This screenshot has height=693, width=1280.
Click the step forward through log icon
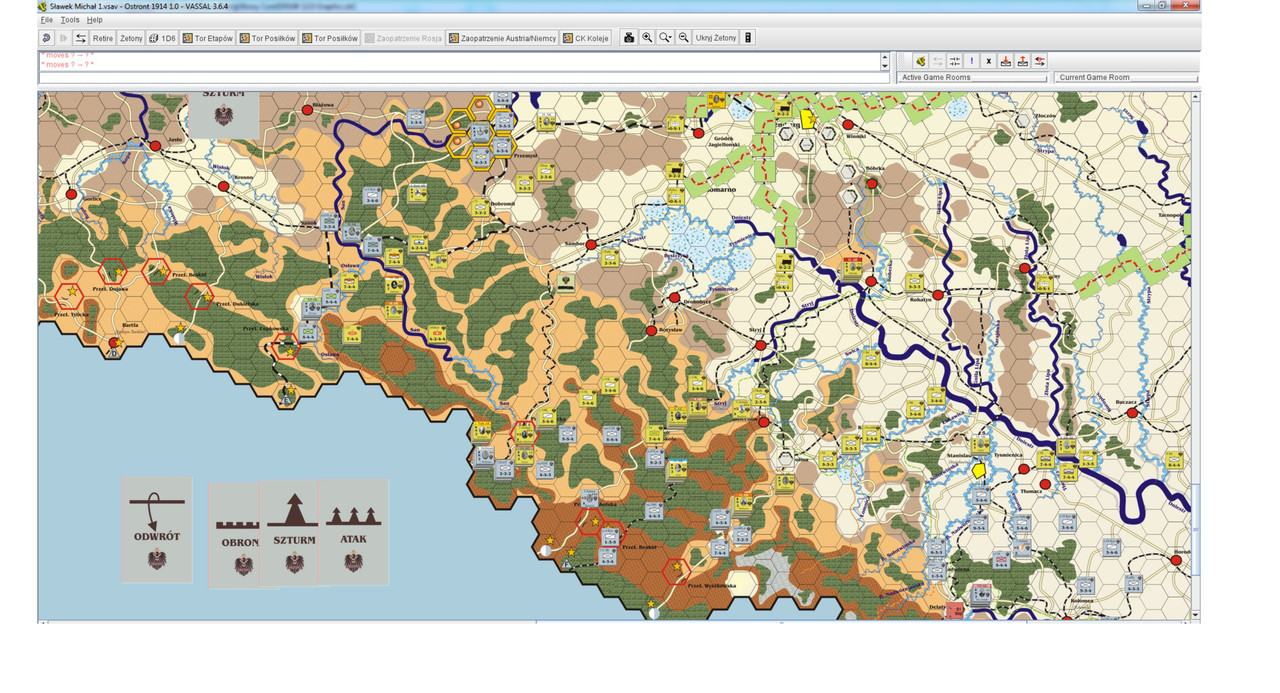click(x=63, y=38)
